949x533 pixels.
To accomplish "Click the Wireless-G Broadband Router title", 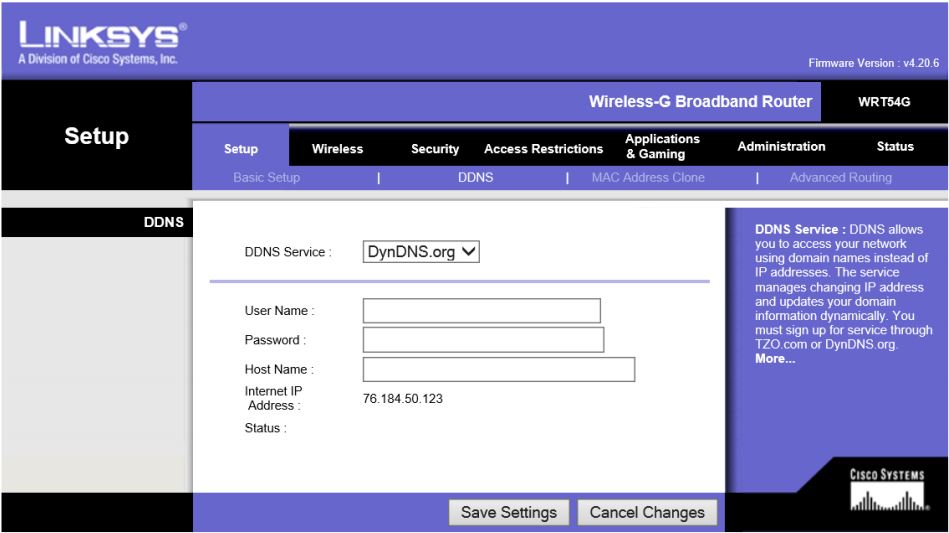I will pyautogui.click(x=700, y=102).
